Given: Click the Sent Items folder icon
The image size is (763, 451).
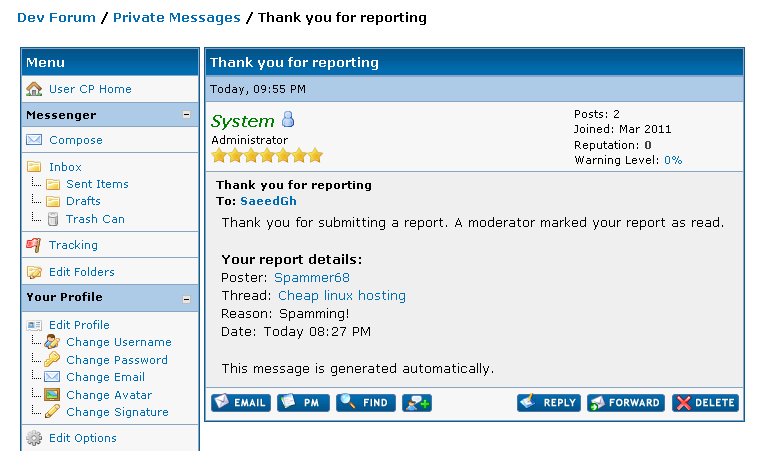Looking at the screenshot, I should [x=53, y=184].
